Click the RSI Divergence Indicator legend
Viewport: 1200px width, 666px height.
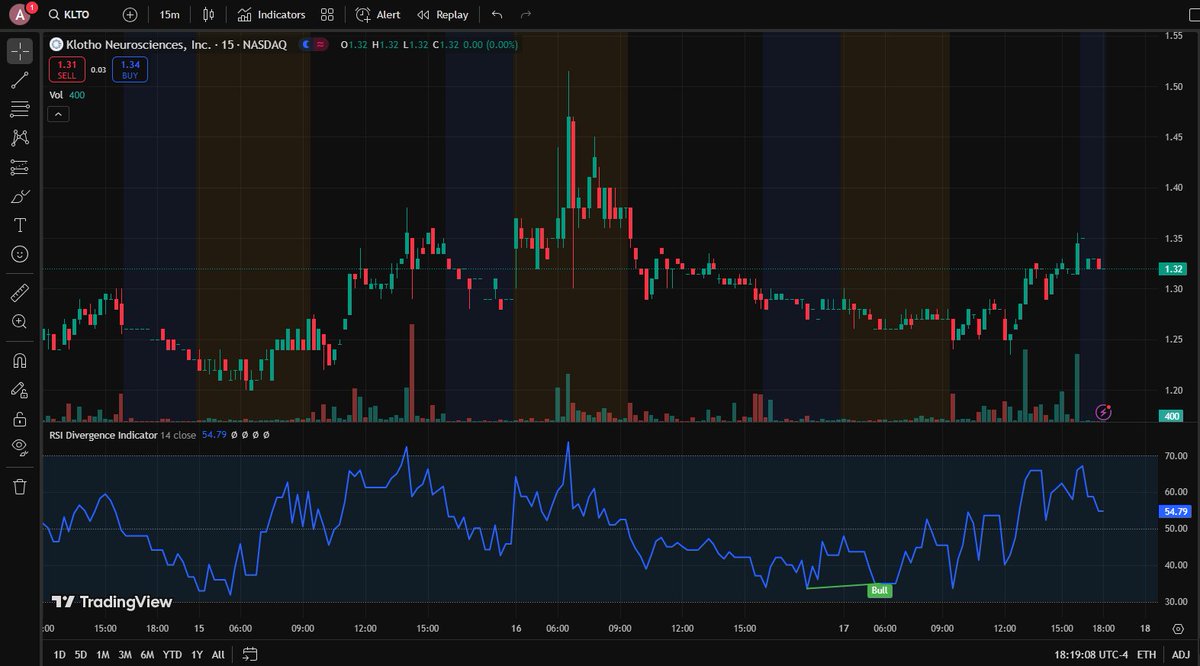click(103, 435)
